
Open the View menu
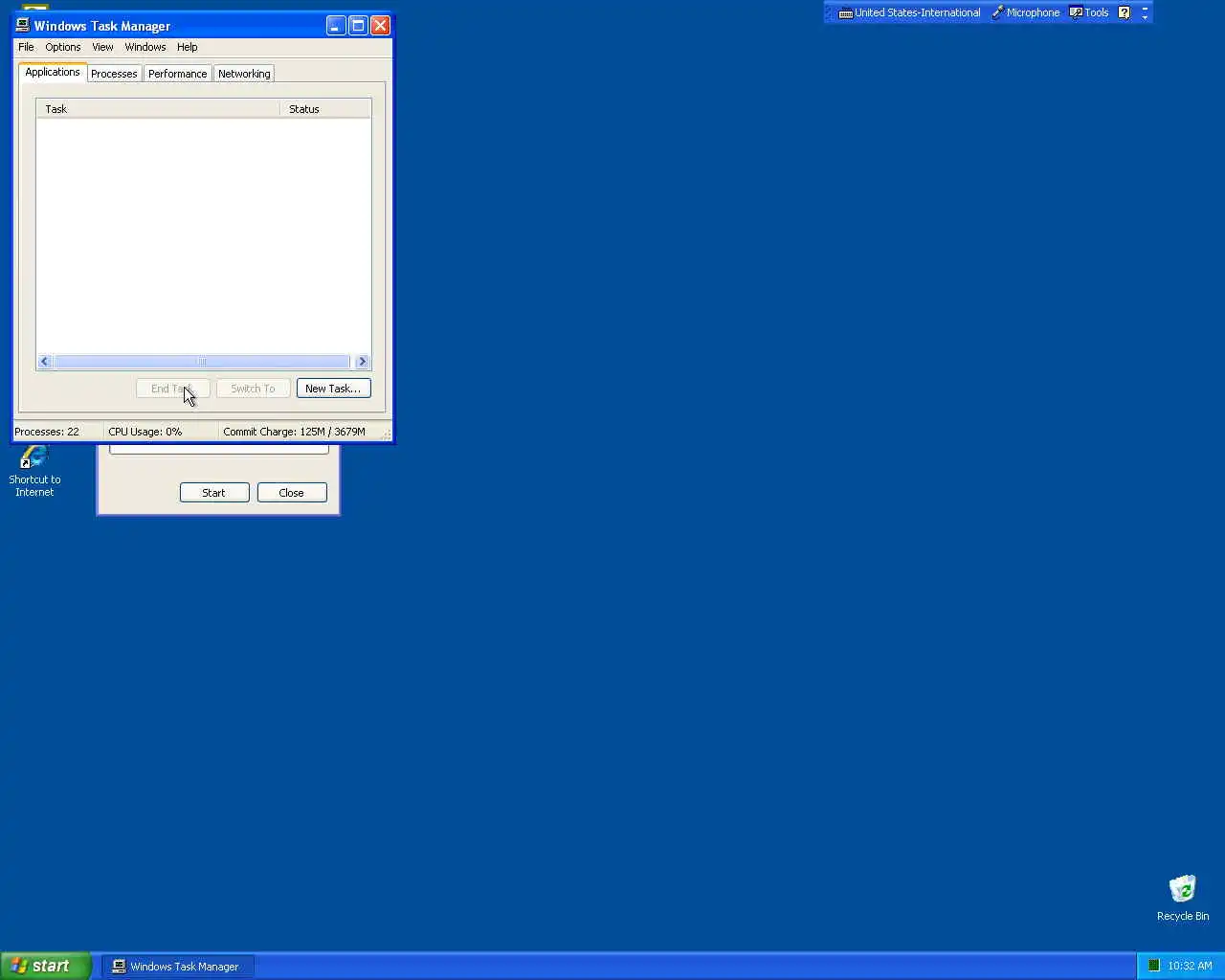point(102,47)
